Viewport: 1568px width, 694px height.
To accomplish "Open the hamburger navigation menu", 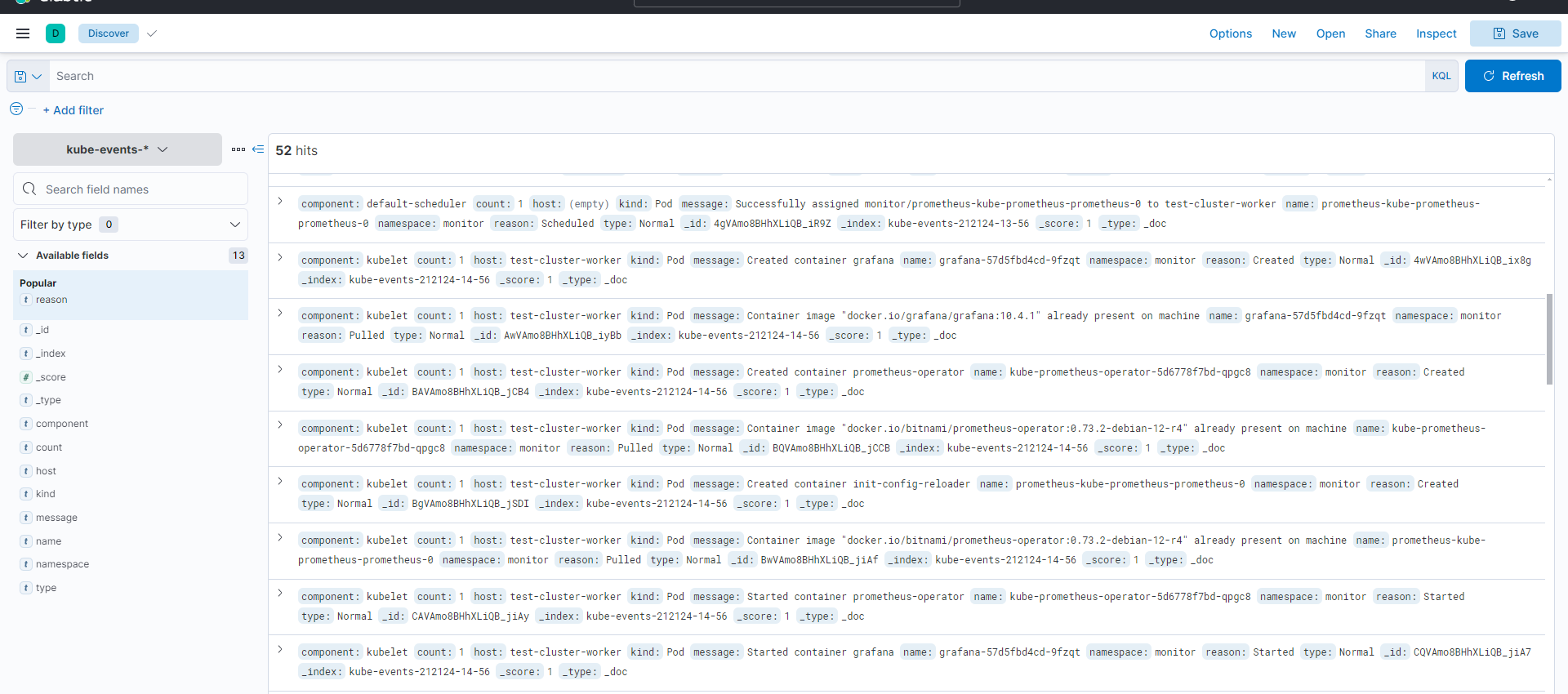I will point(23,33).
